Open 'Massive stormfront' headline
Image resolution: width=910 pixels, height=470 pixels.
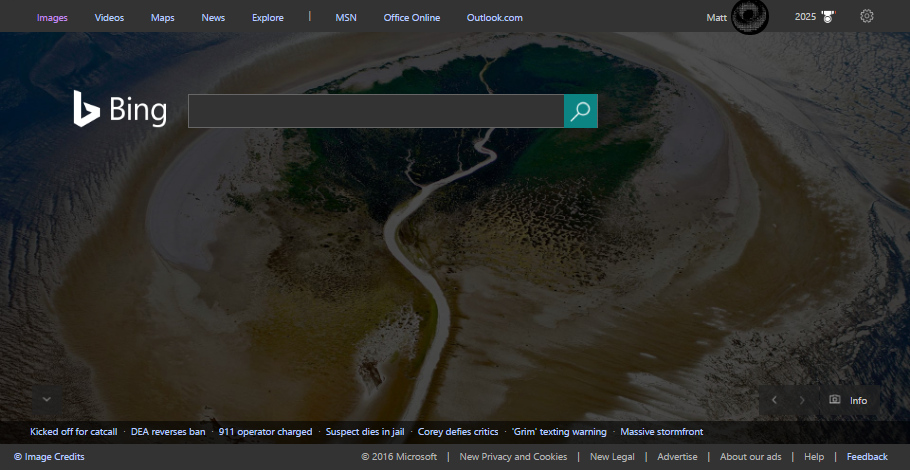click(662, 432)
